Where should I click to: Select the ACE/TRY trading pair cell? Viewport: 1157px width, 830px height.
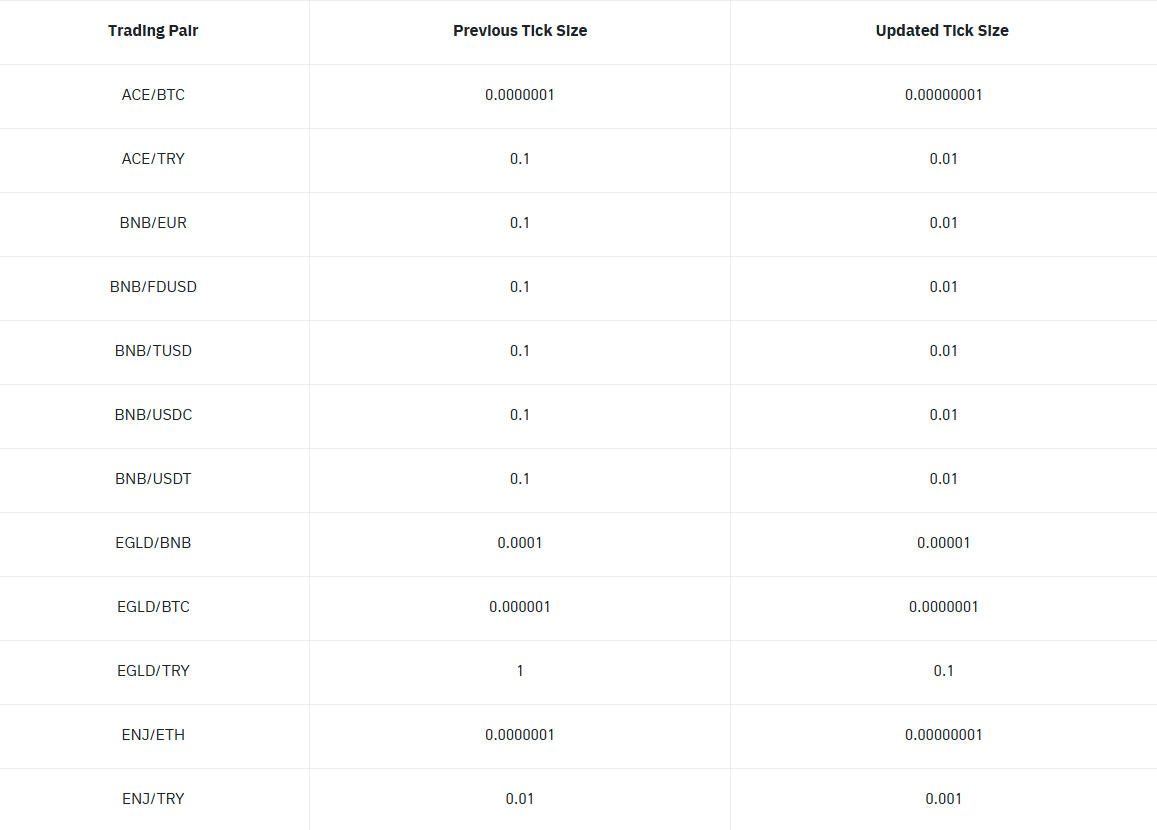153,159
